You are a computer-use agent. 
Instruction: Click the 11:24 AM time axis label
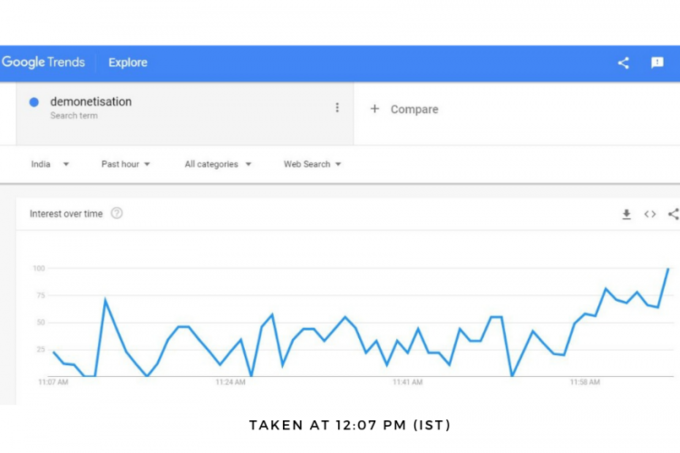click(x=230, y=382)
